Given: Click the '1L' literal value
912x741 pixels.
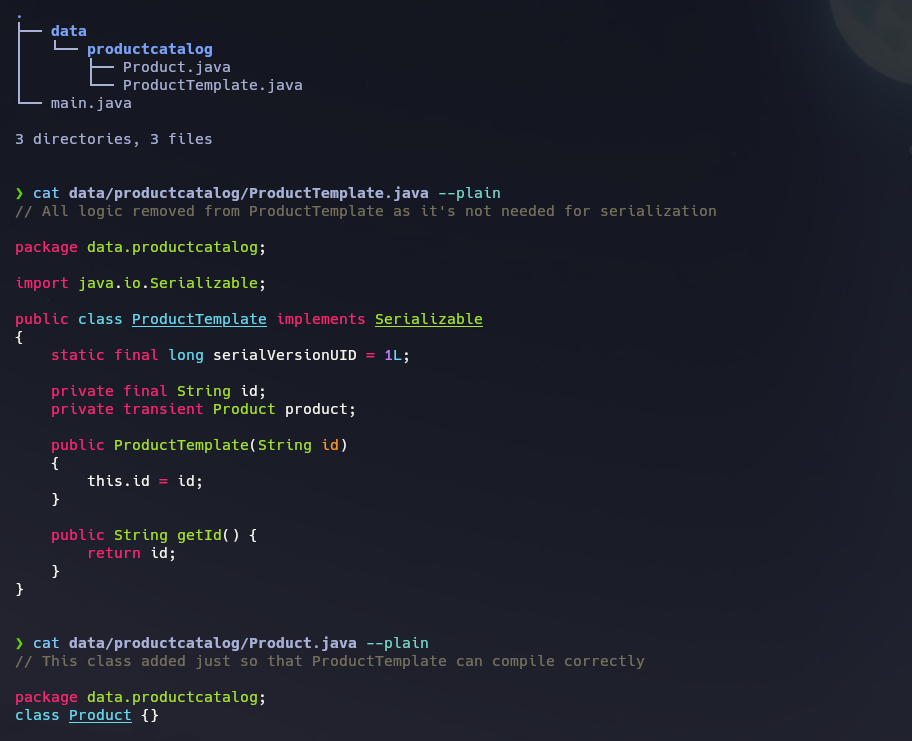Looking at the screenshot, I should [393, 355].
